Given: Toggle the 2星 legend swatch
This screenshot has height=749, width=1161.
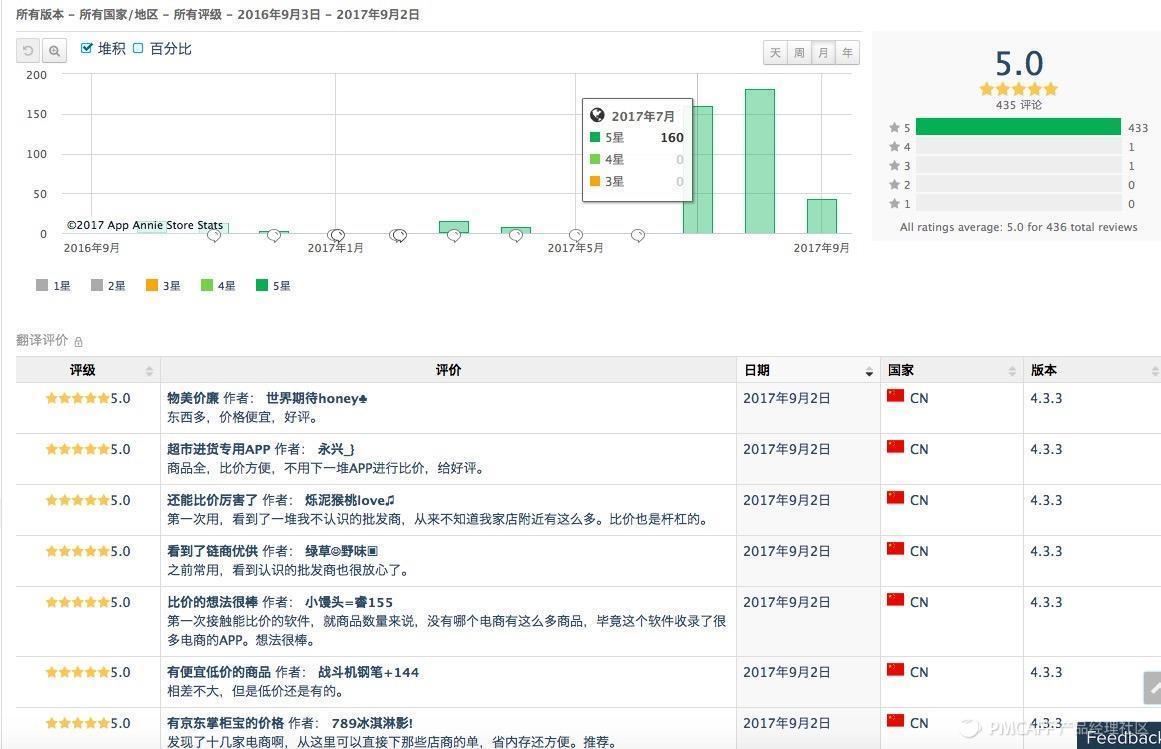Looking at the screenshot, I should point(97,285).
